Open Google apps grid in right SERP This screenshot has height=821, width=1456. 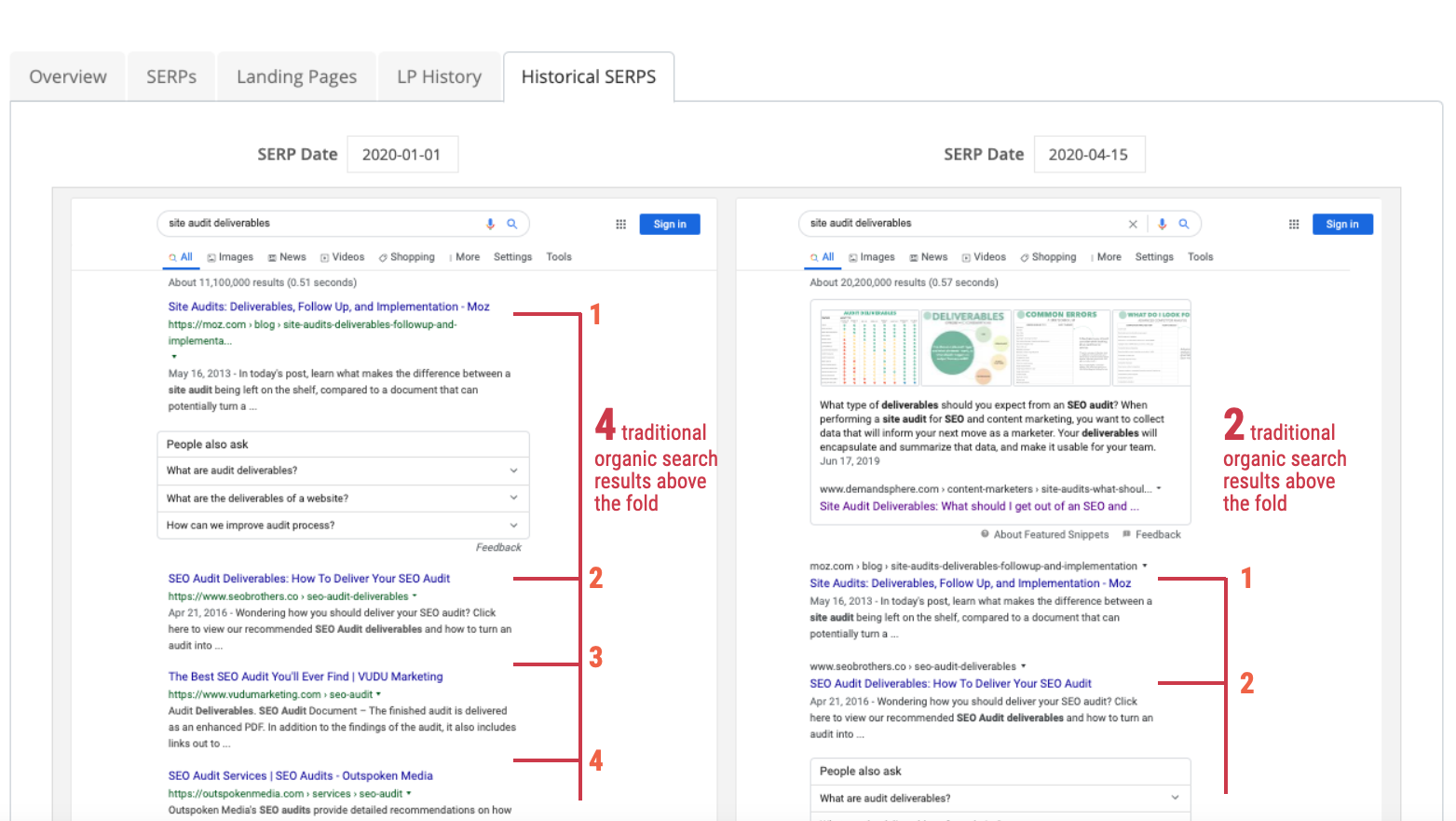click(x=1293, y=225)
